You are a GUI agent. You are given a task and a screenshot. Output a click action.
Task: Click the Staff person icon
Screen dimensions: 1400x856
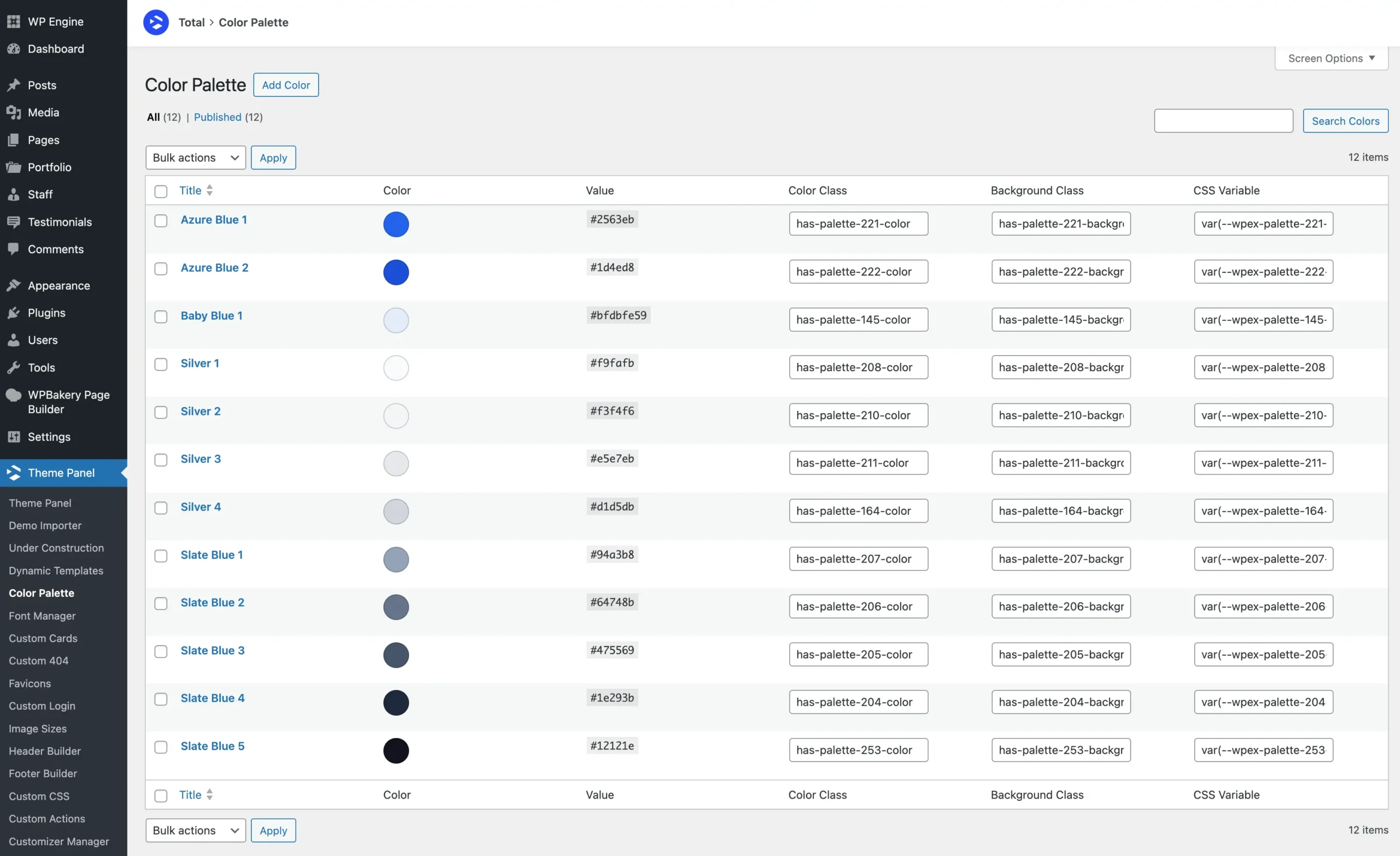[x=14, y=194]
